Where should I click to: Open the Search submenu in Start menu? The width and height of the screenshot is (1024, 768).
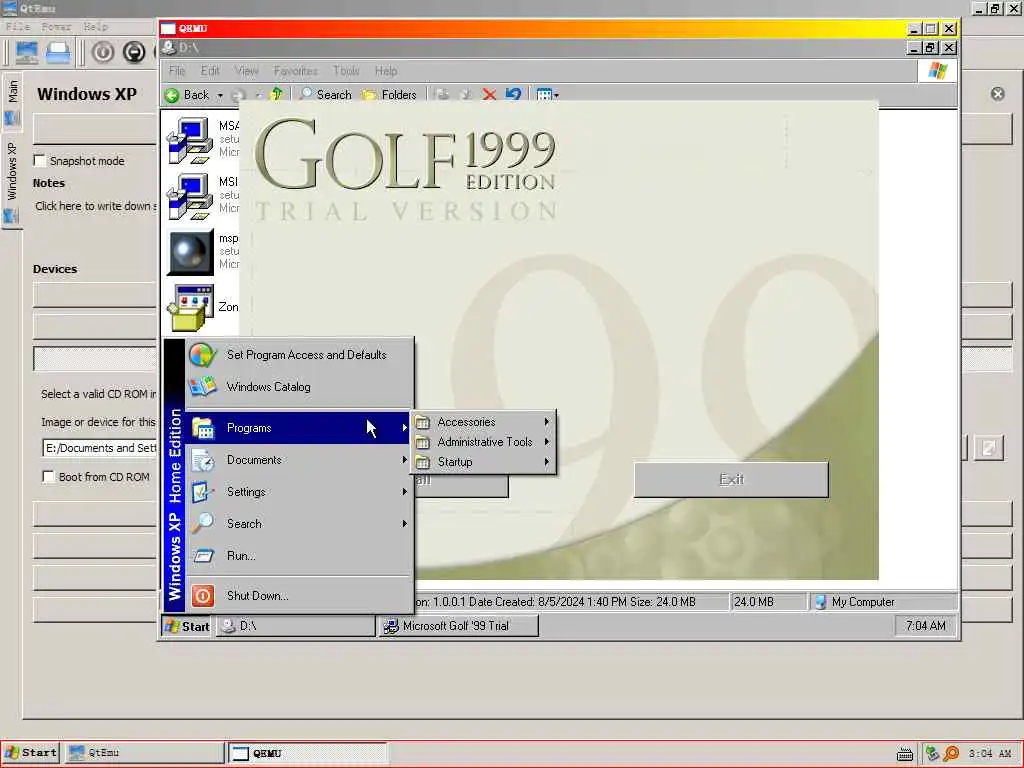click(x=299, y=524)
